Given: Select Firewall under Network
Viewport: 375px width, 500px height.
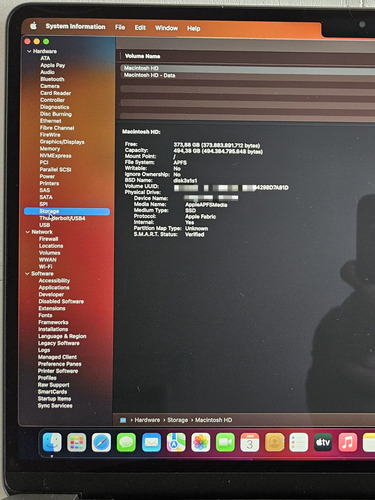Looking at the screenshot, I should point(49,239).
